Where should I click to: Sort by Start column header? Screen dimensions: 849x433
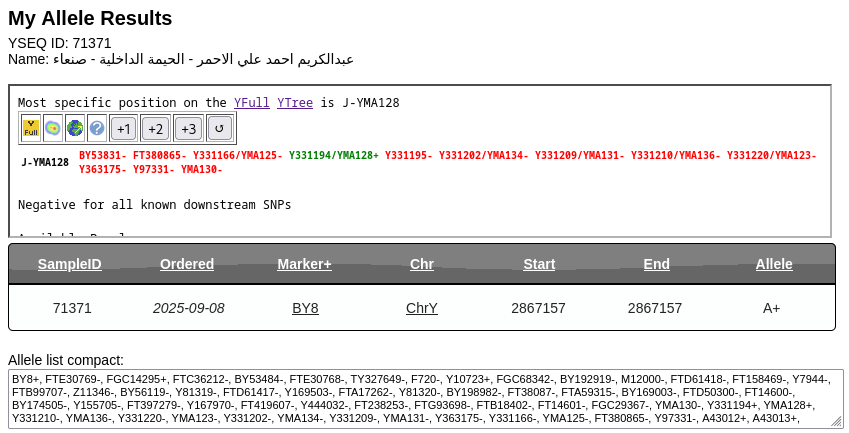tap(539, 264)
